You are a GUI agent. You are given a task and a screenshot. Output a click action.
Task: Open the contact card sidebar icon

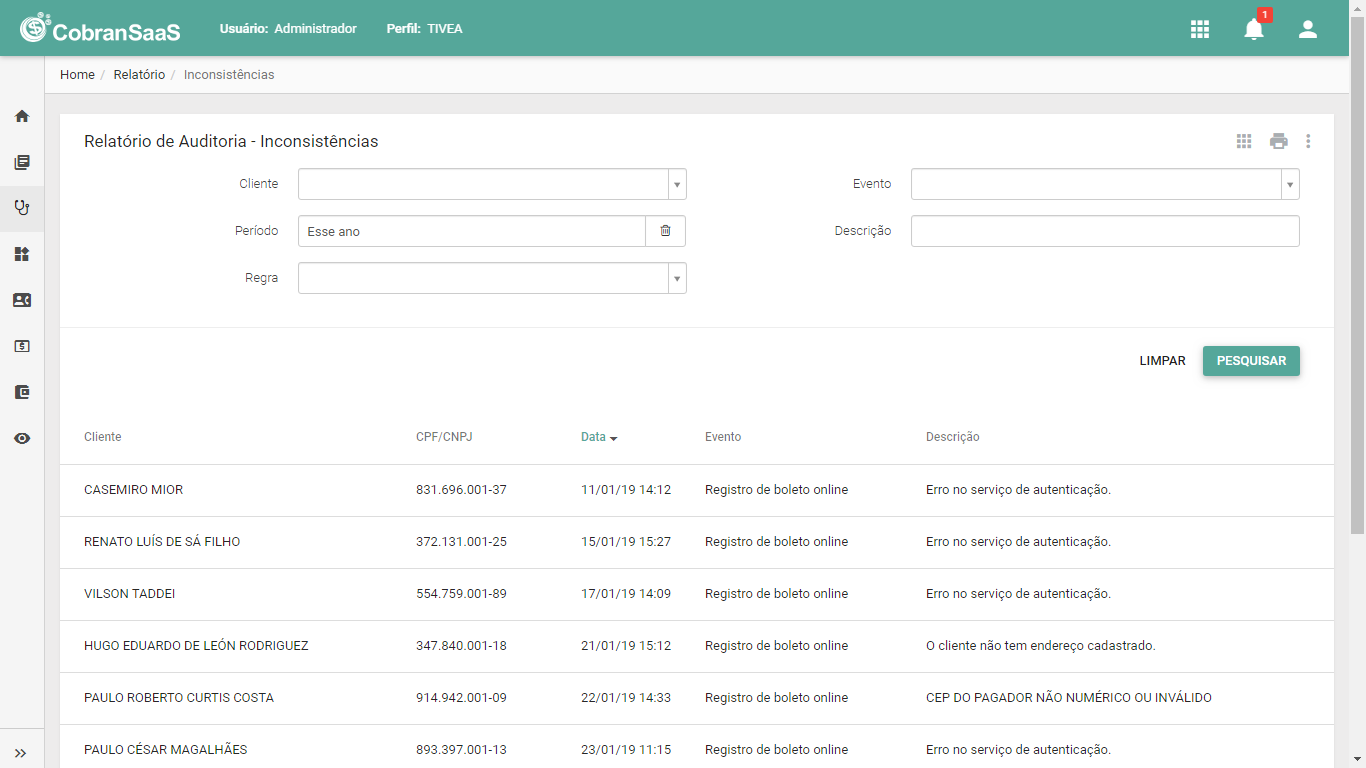pyautogui.click(x=22, y=300)
